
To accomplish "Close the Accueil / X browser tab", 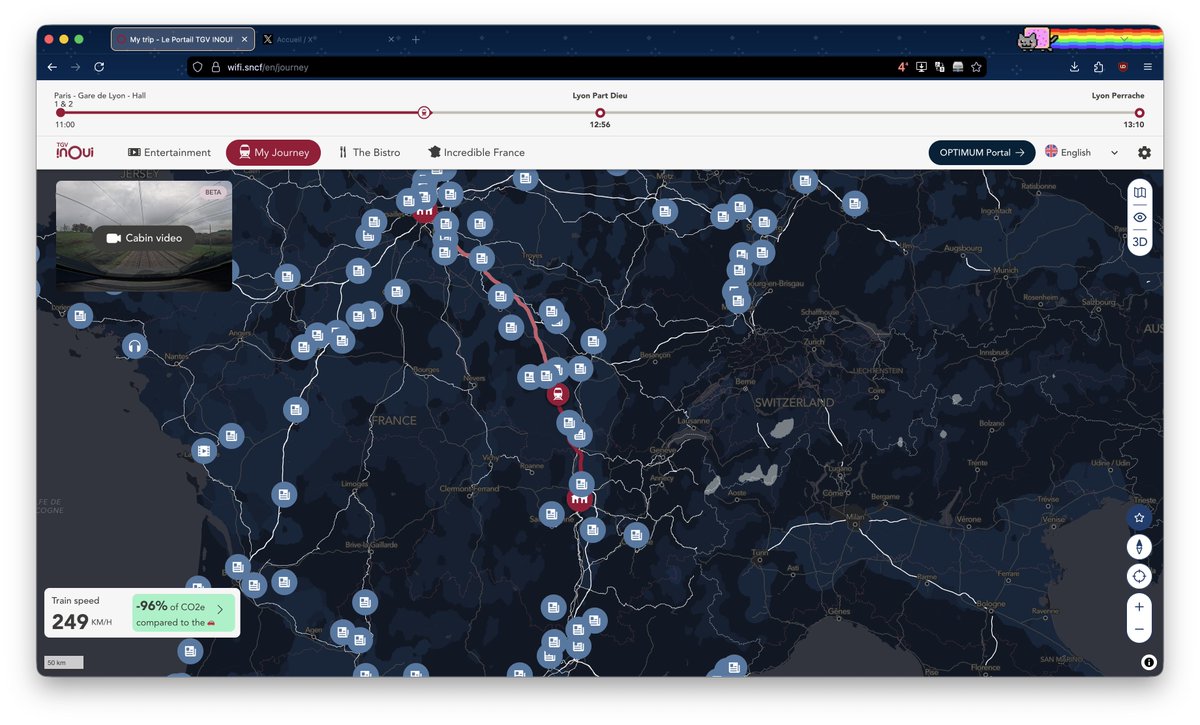I will (391, 39).
